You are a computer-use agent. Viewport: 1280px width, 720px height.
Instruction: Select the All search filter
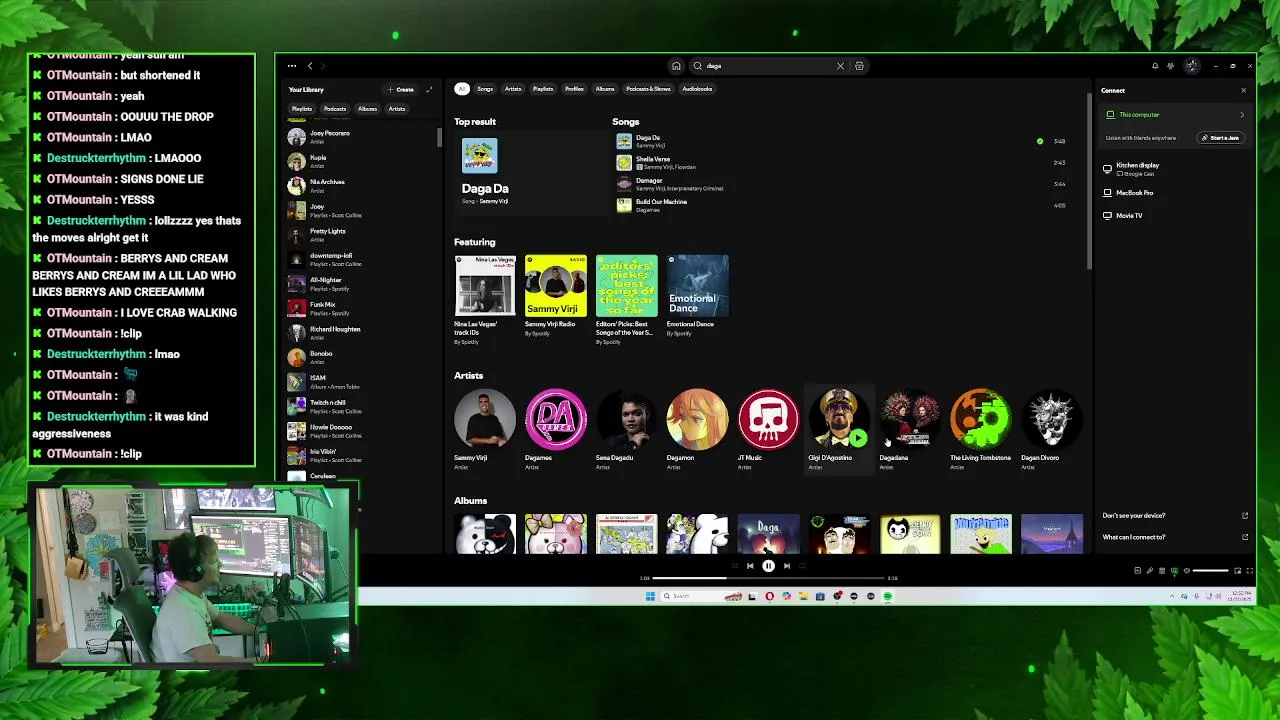point(462,89)
